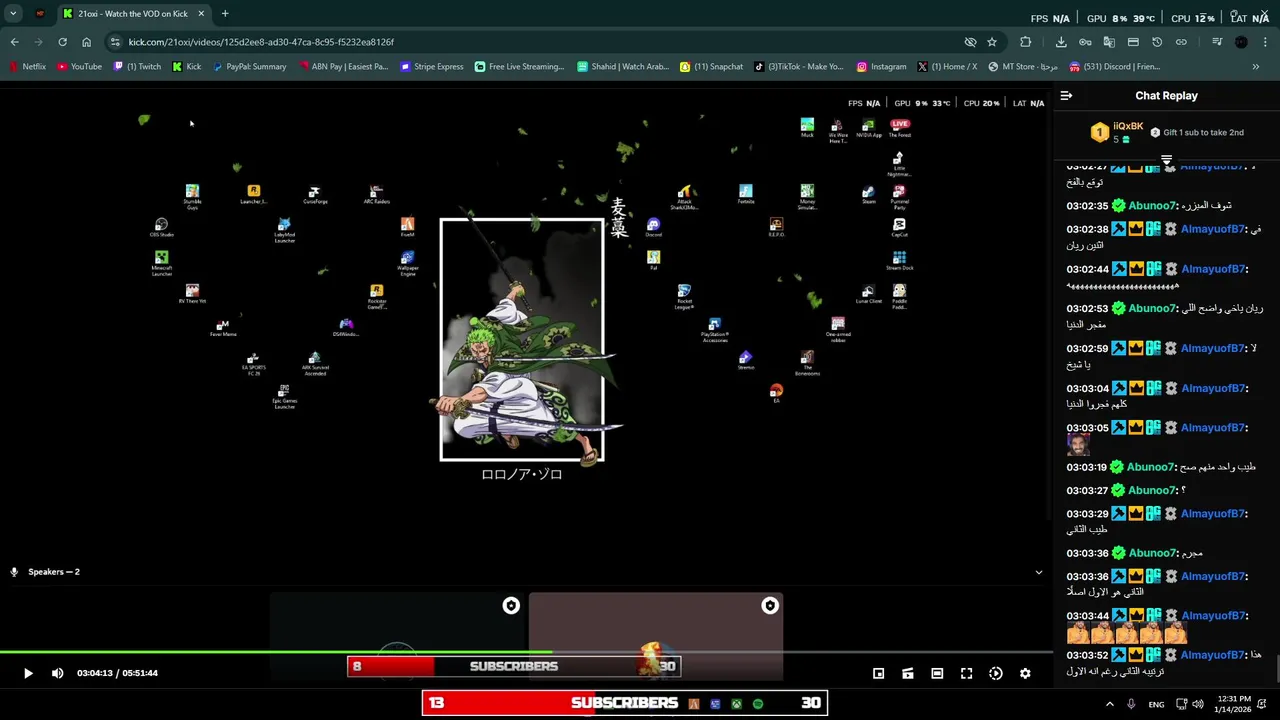The height and width of the screenshot is (720, 1280).
Task: Enter fullscreen mode in the video player
Action: (966, 674)
